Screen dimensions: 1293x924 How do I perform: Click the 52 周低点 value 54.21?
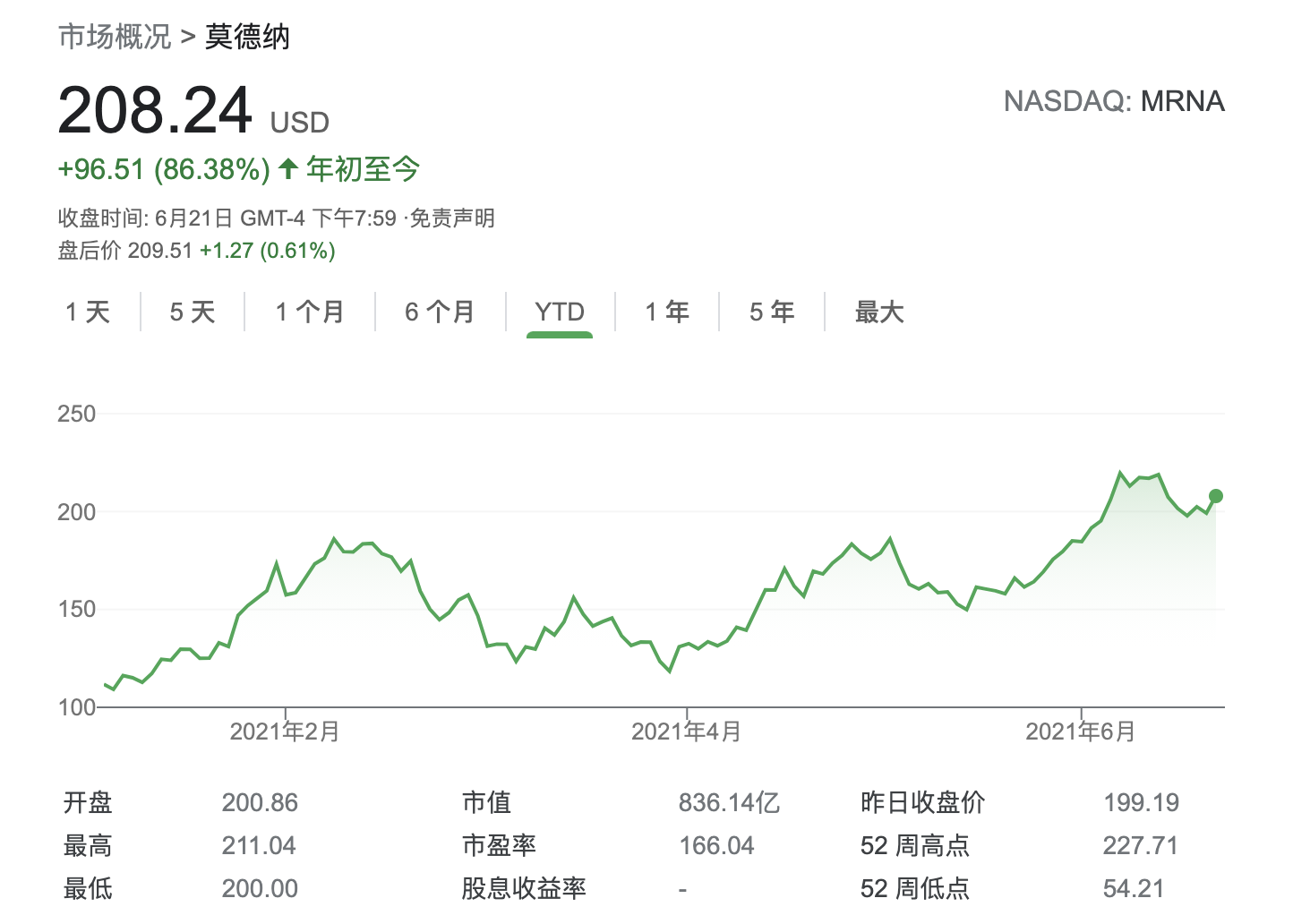(1134, 888)
